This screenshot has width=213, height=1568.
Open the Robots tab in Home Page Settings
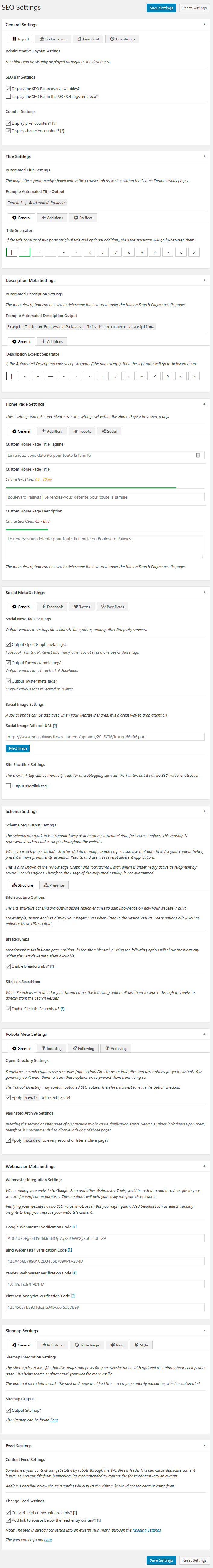(x=82, y=431)
